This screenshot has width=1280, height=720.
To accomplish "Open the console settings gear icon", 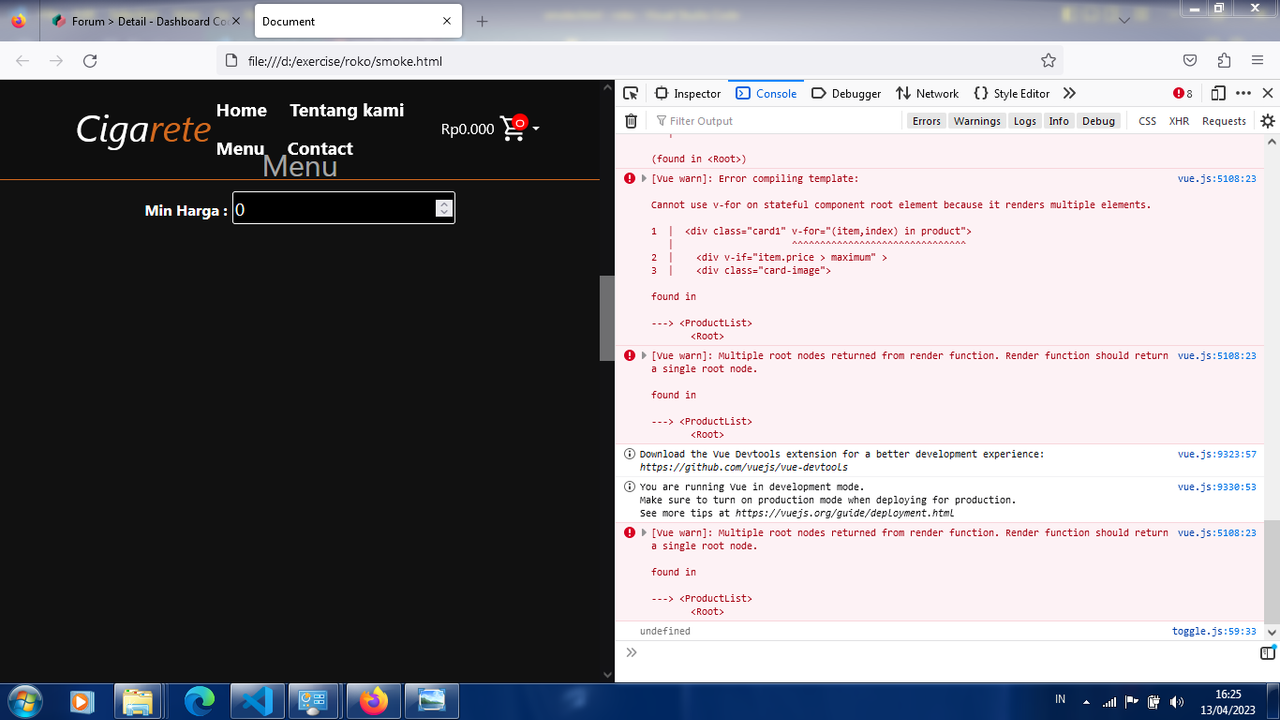I will (1267, 121).
